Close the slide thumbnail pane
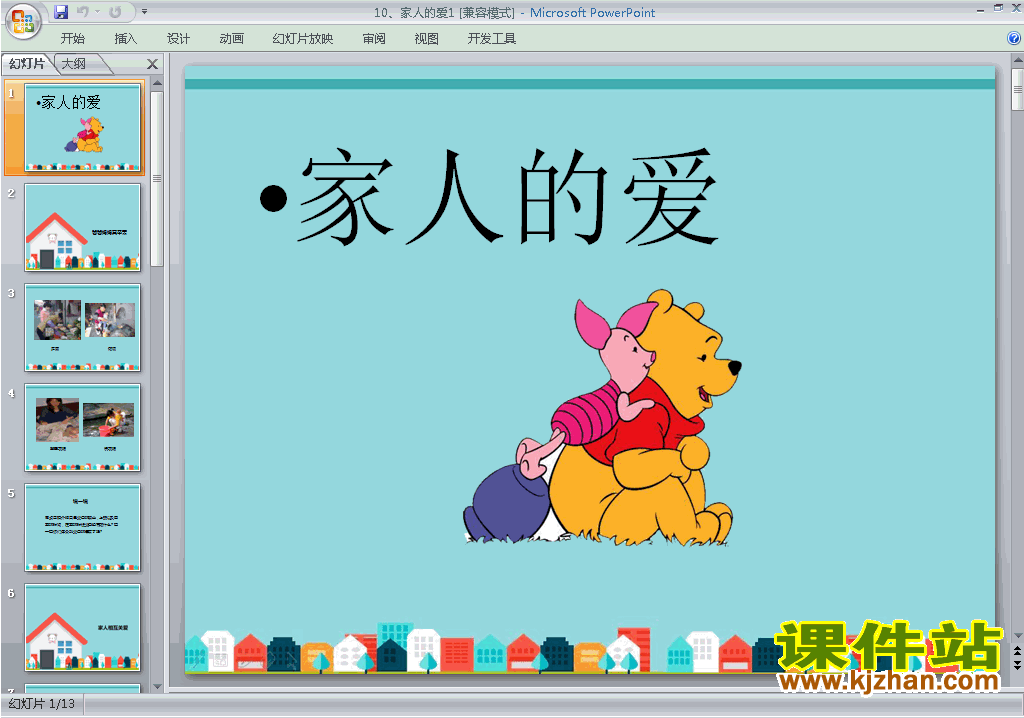The width and height of the screenshot is (1024, 718). coord(152,64)
